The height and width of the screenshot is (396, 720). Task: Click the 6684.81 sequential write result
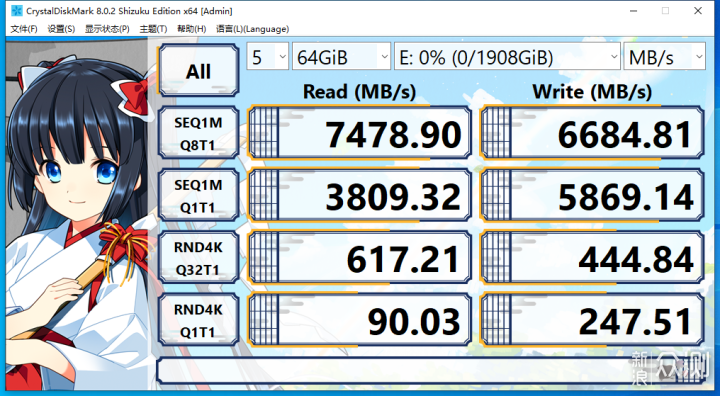pos(592,133)
